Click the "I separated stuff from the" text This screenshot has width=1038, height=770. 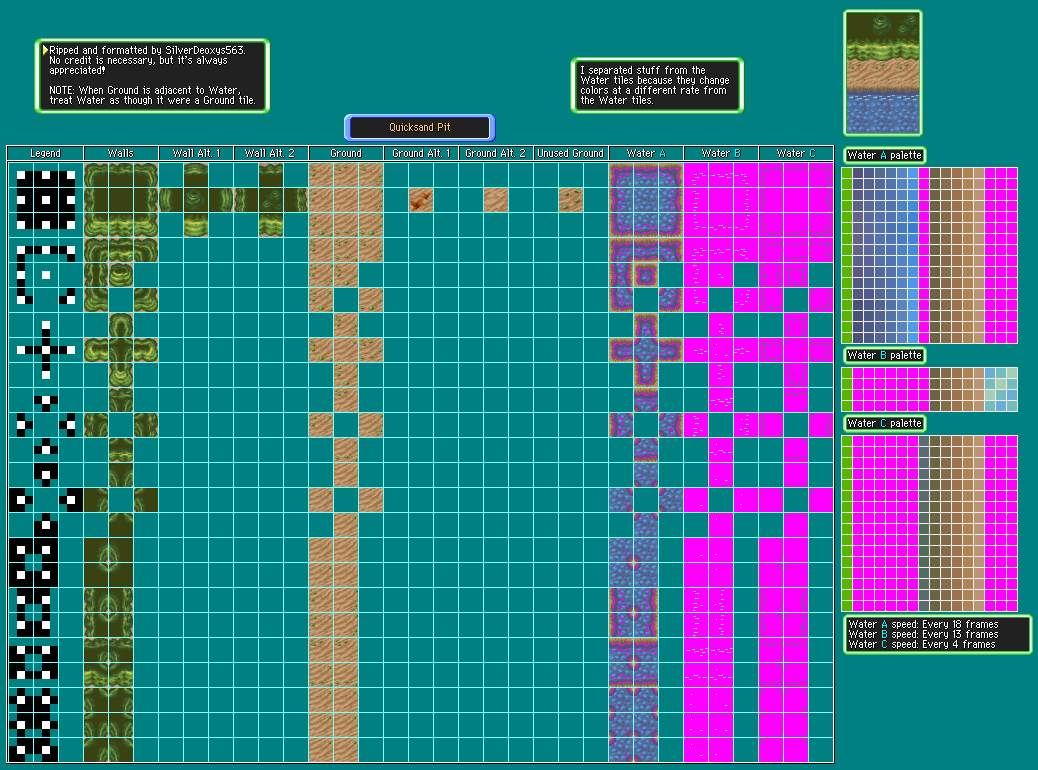pos(643,70)
